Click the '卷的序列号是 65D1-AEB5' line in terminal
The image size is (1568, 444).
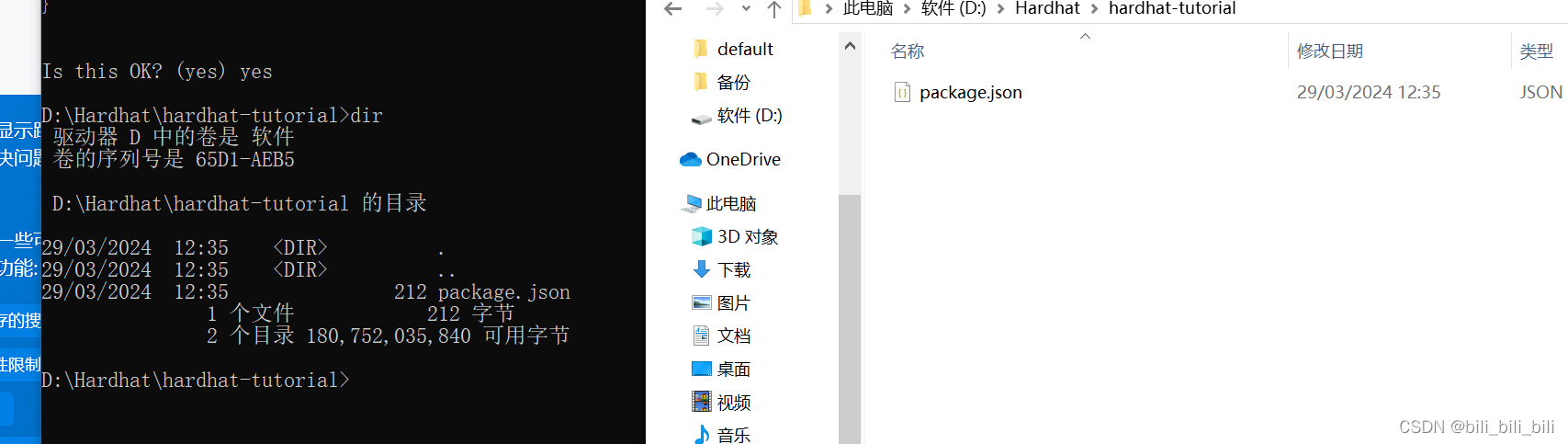174,159
